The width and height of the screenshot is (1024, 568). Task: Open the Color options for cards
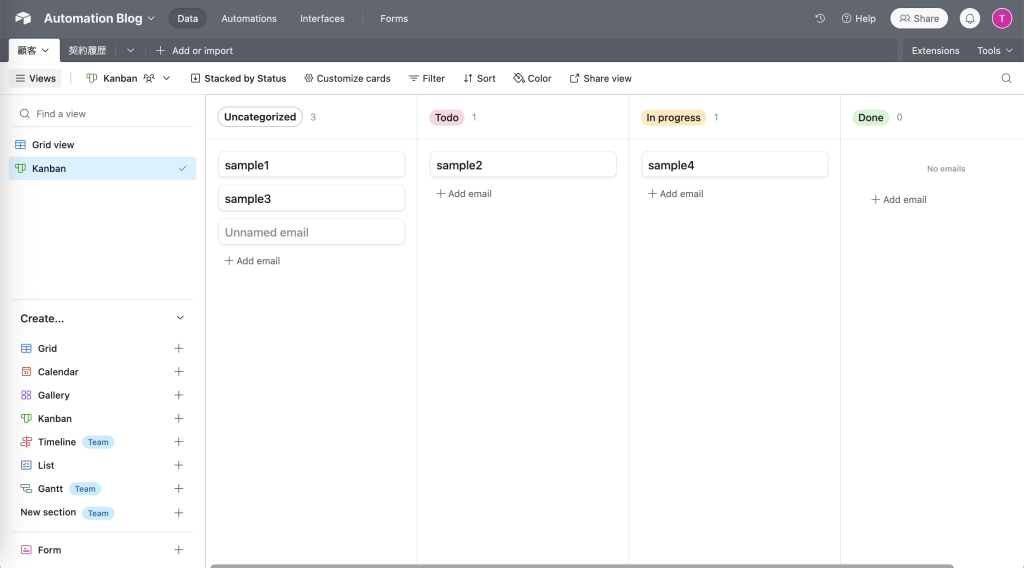pos(532,78)
